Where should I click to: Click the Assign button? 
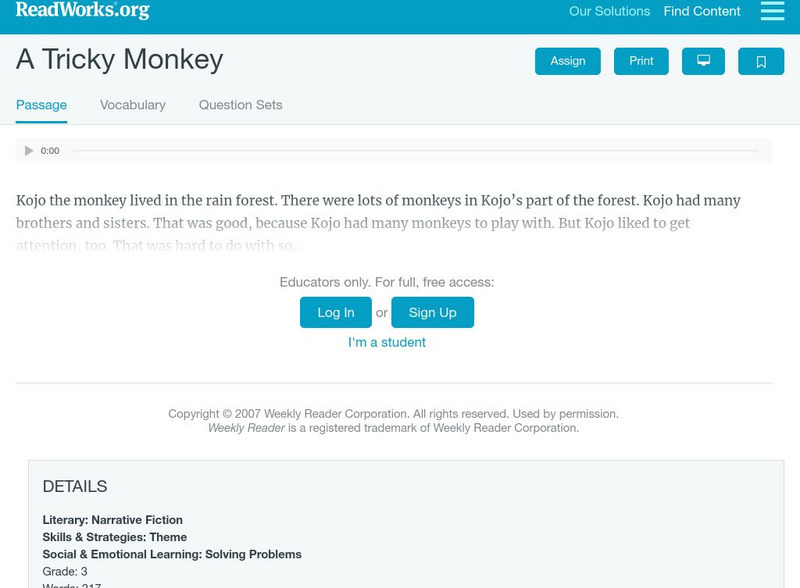(x=566, y=60)
